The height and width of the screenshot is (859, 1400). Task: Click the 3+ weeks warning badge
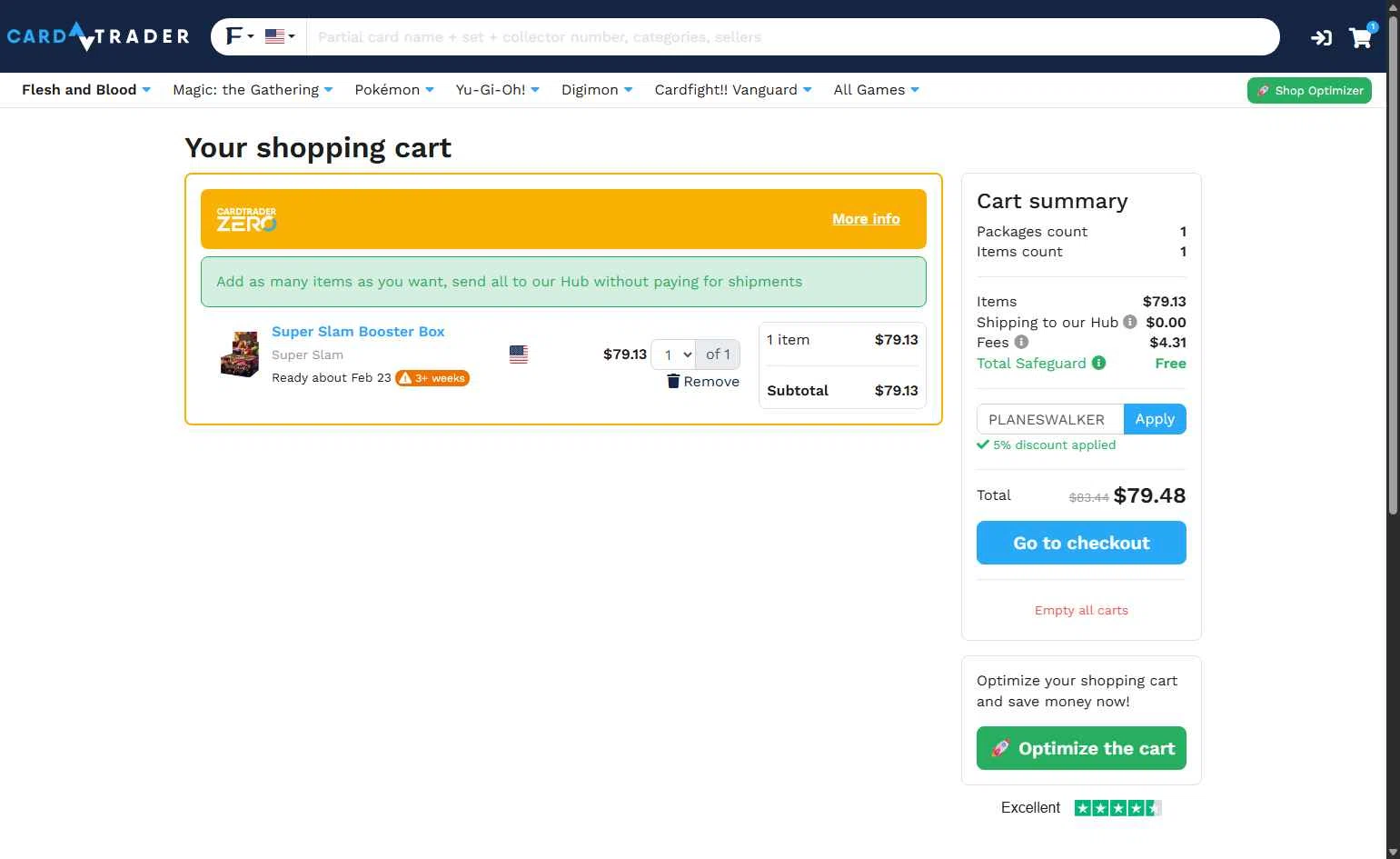[x=432, y=378]
